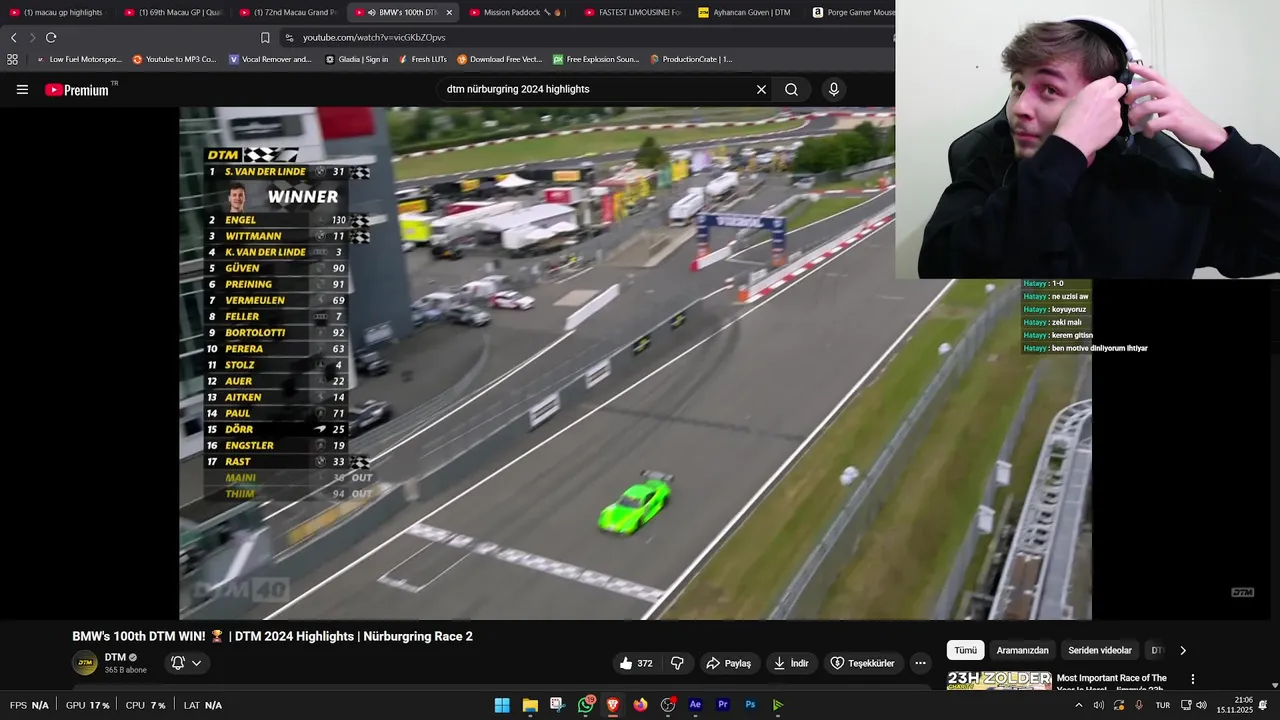Show more chips with right chevron

click(1183, 650)
